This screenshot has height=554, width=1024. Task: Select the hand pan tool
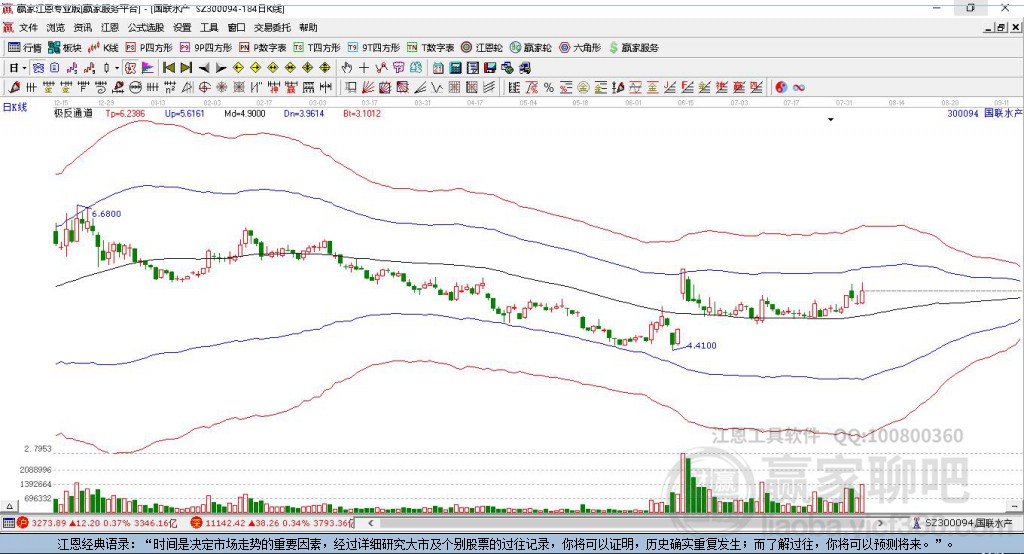[347, 68]
